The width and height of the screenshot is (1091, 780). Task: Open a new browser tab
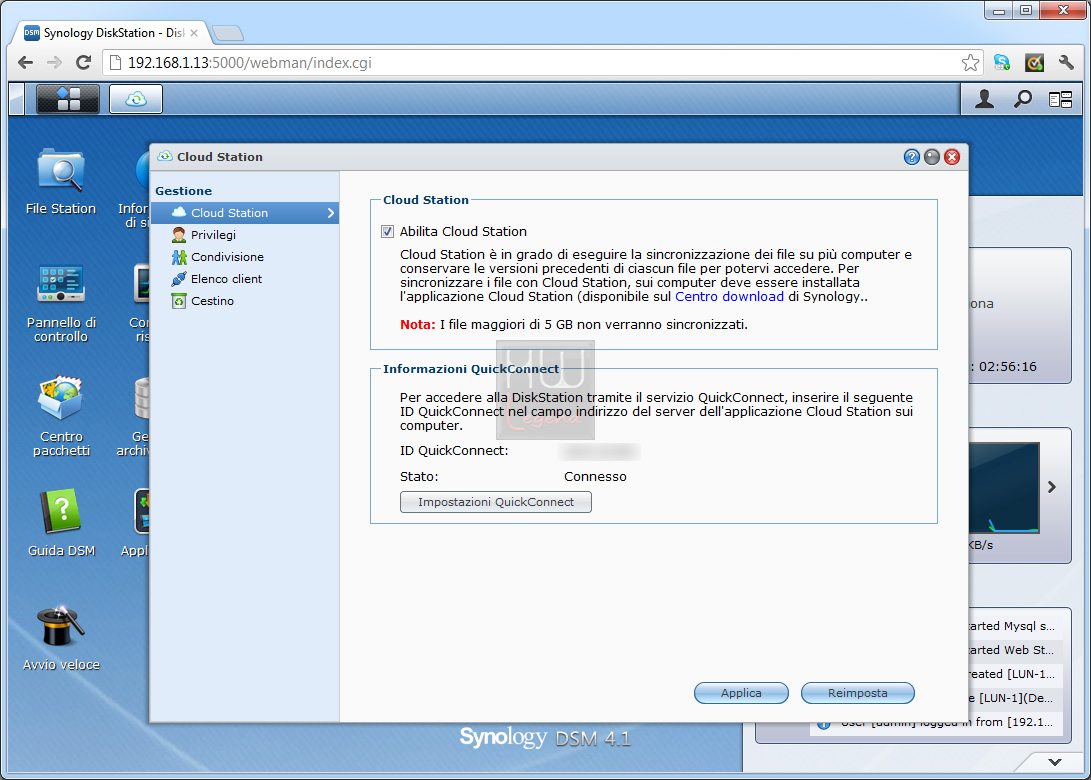click(228, 33)
